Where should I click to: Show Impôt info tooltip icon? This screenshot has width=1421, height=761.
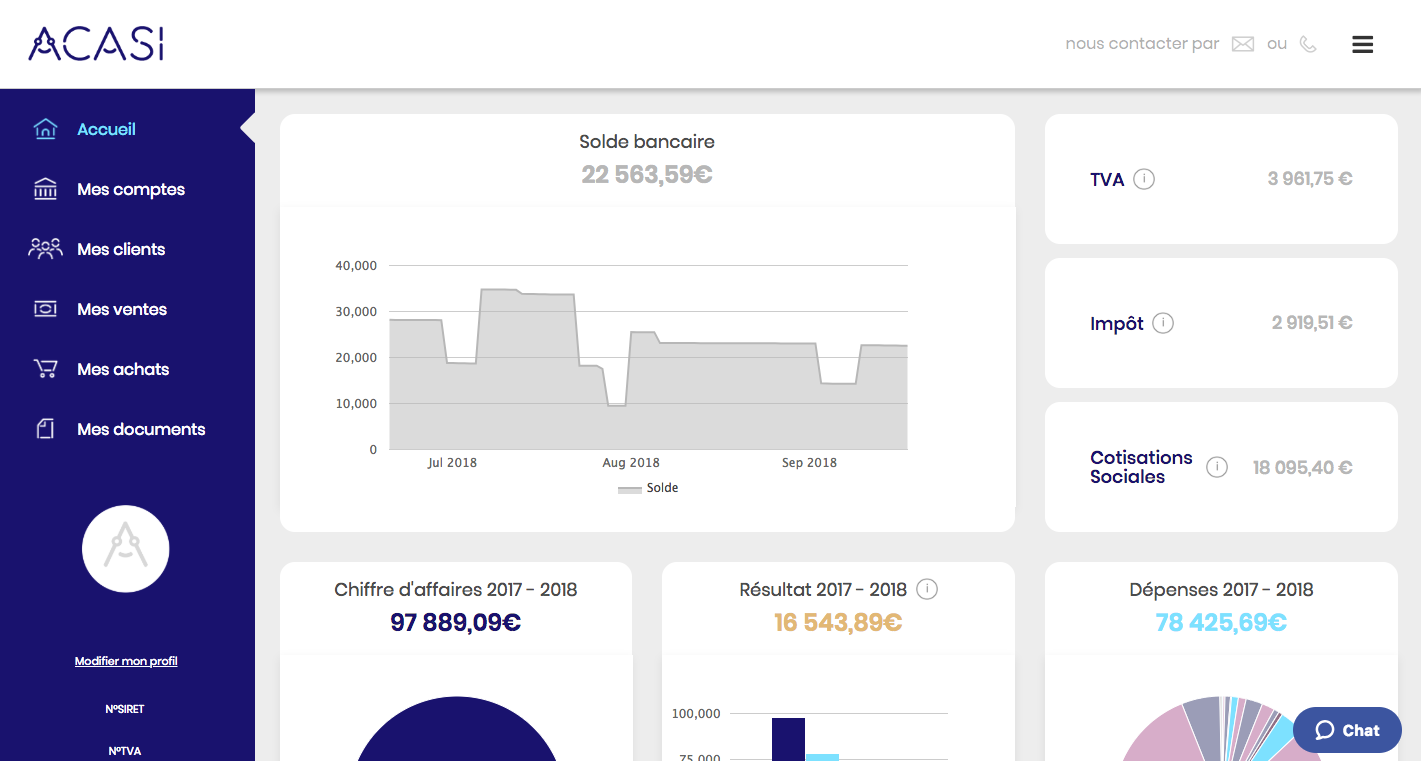1163,323
